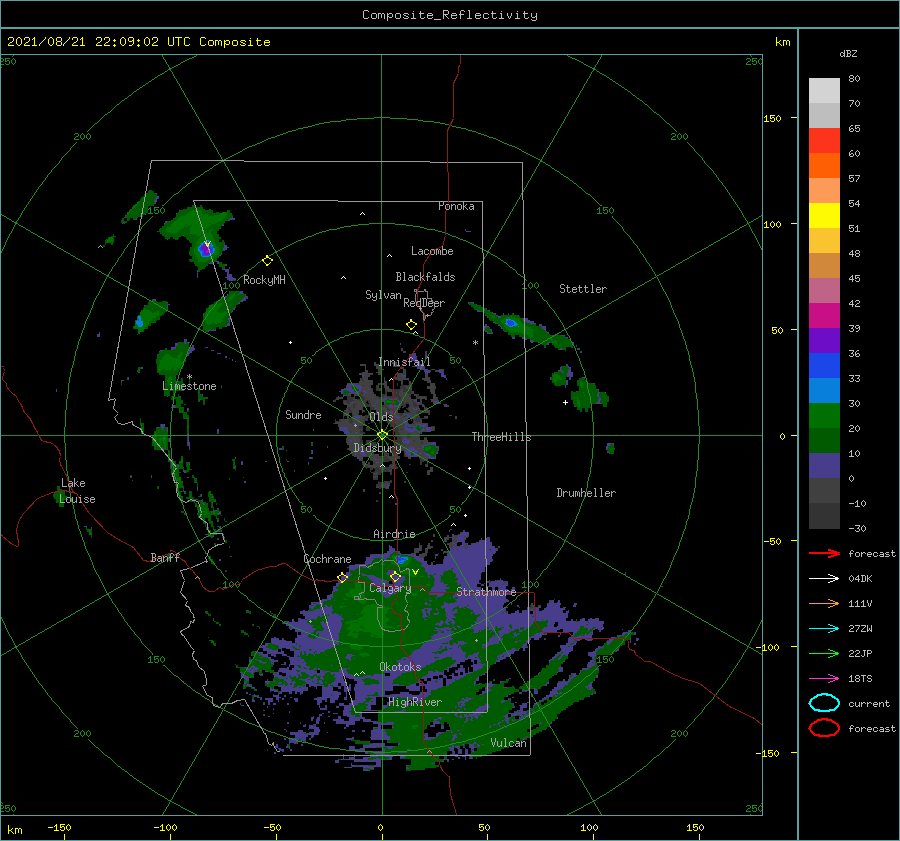Click the red 'forecast' ellipse legend icon
The width and height of the screenshot is (900, 841).
[x=824, y=728]
